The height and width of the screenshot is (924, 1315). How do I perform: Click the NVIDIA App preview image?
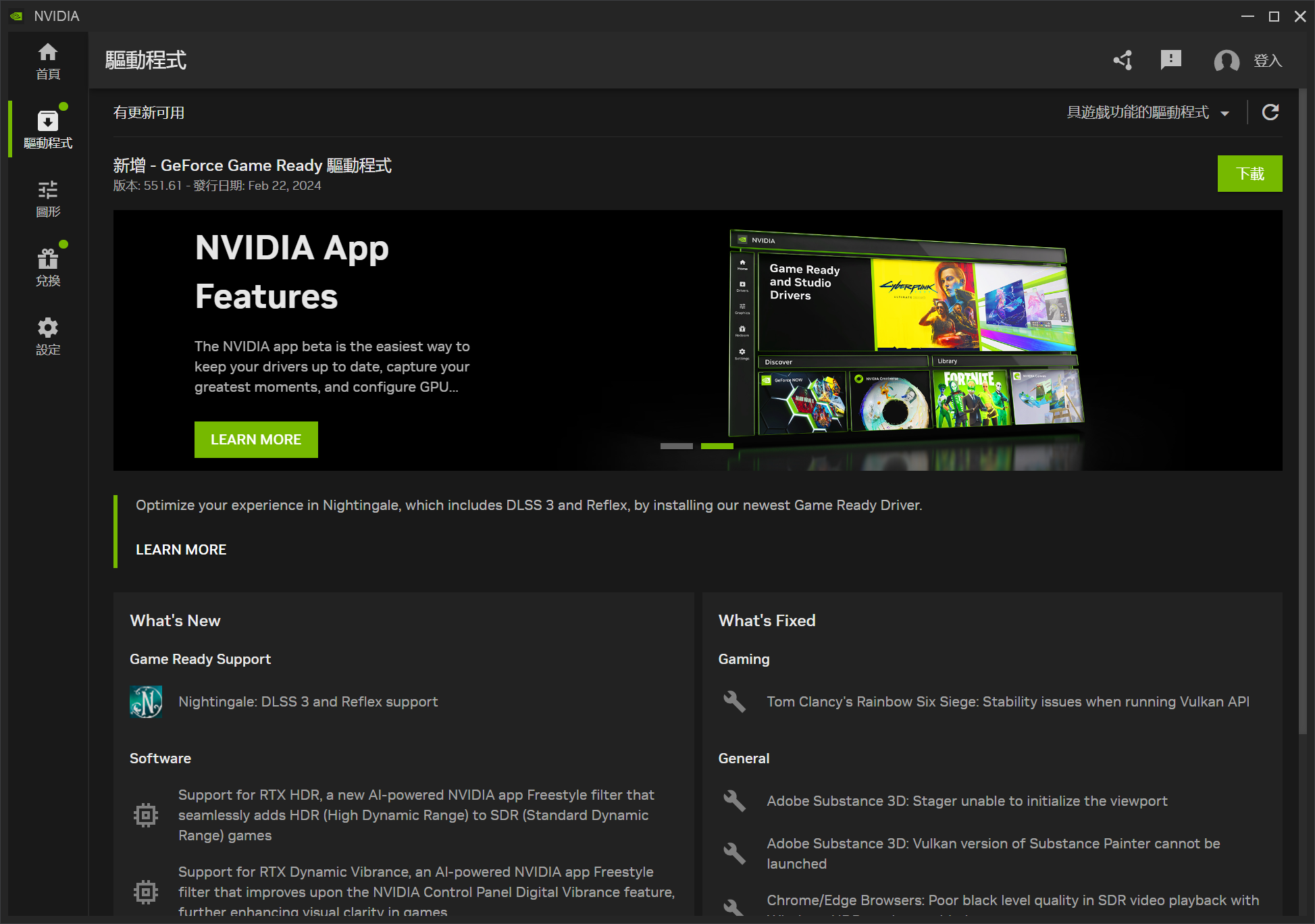(906, 334)
